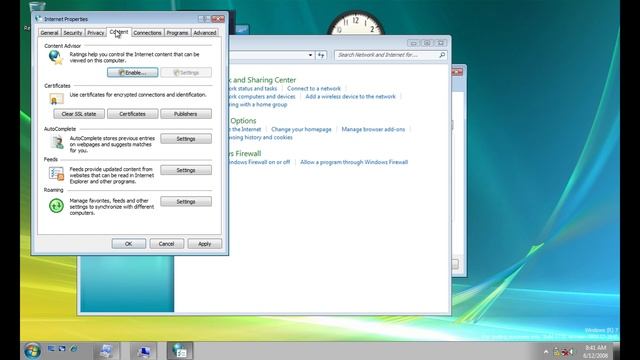The height and width of the screenshot is (360, 640).
Task: Open the first pinned taskbar program
Action: point(107,351)
